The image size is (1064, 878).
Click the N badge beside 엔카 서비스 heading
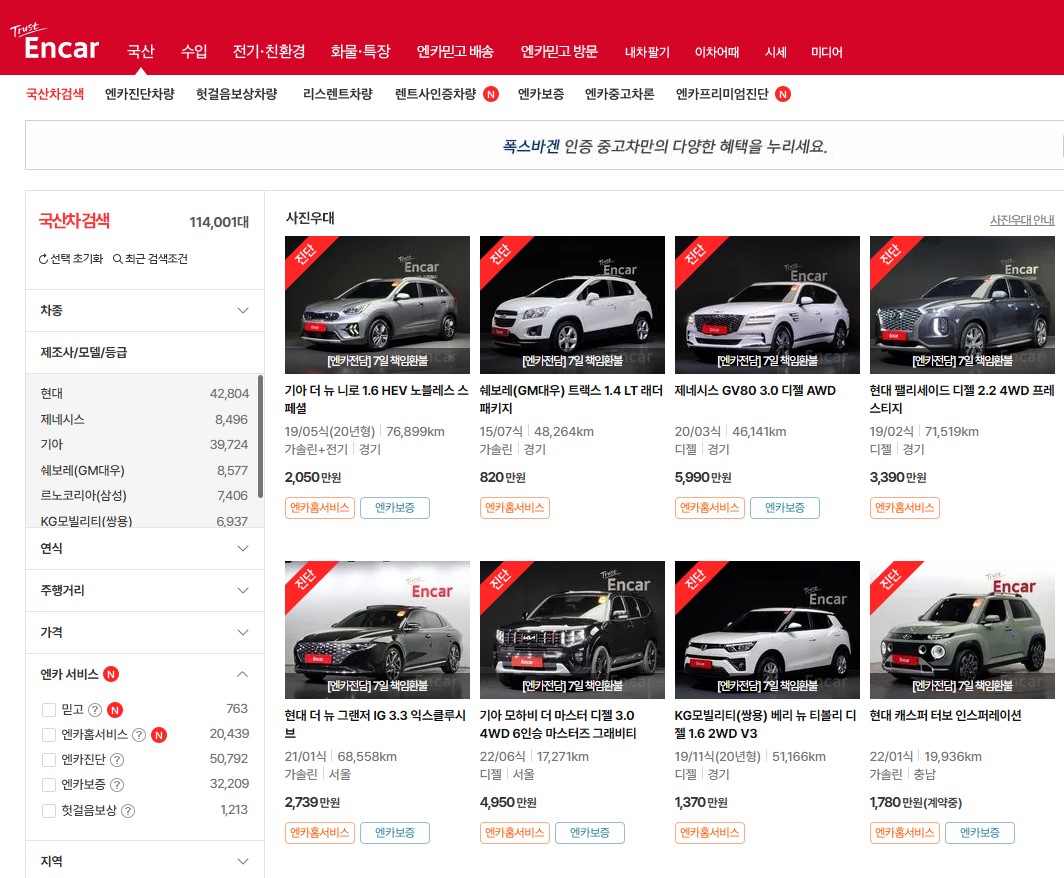111,674
